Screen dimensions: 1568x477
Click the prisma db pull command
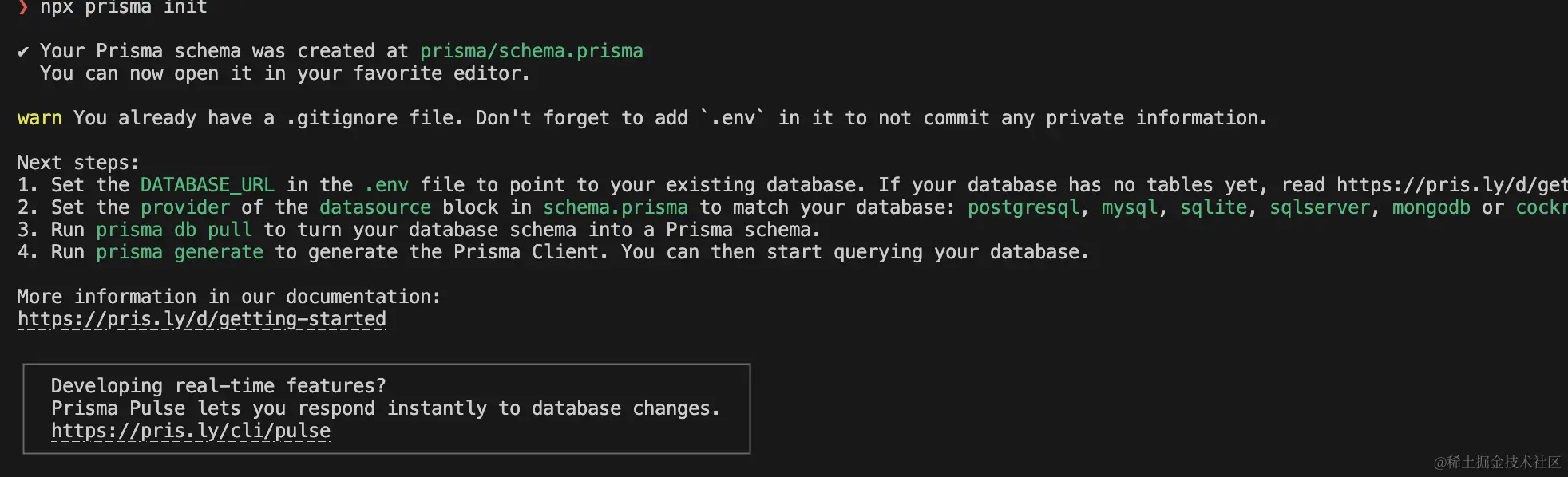click(x=174, y=230)
